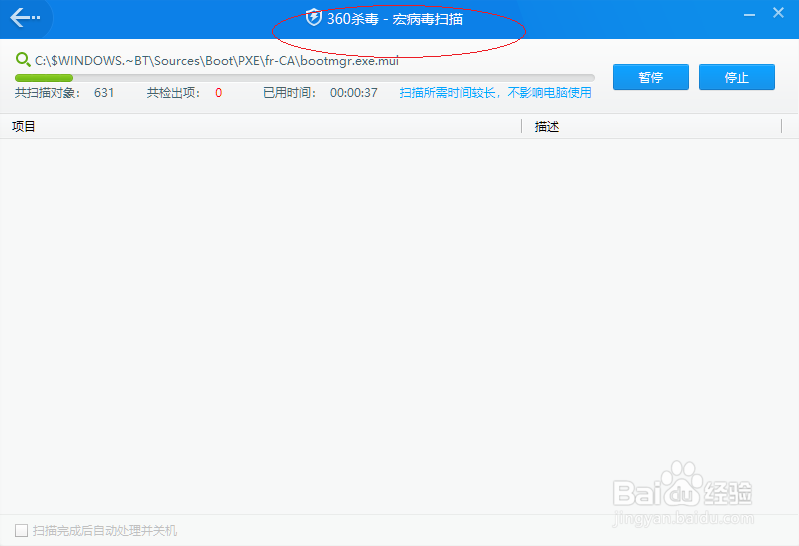The height and width of the screenshot is (546, 799).
Task: Click the 共扫描对象 label
Action: point(47,93)
